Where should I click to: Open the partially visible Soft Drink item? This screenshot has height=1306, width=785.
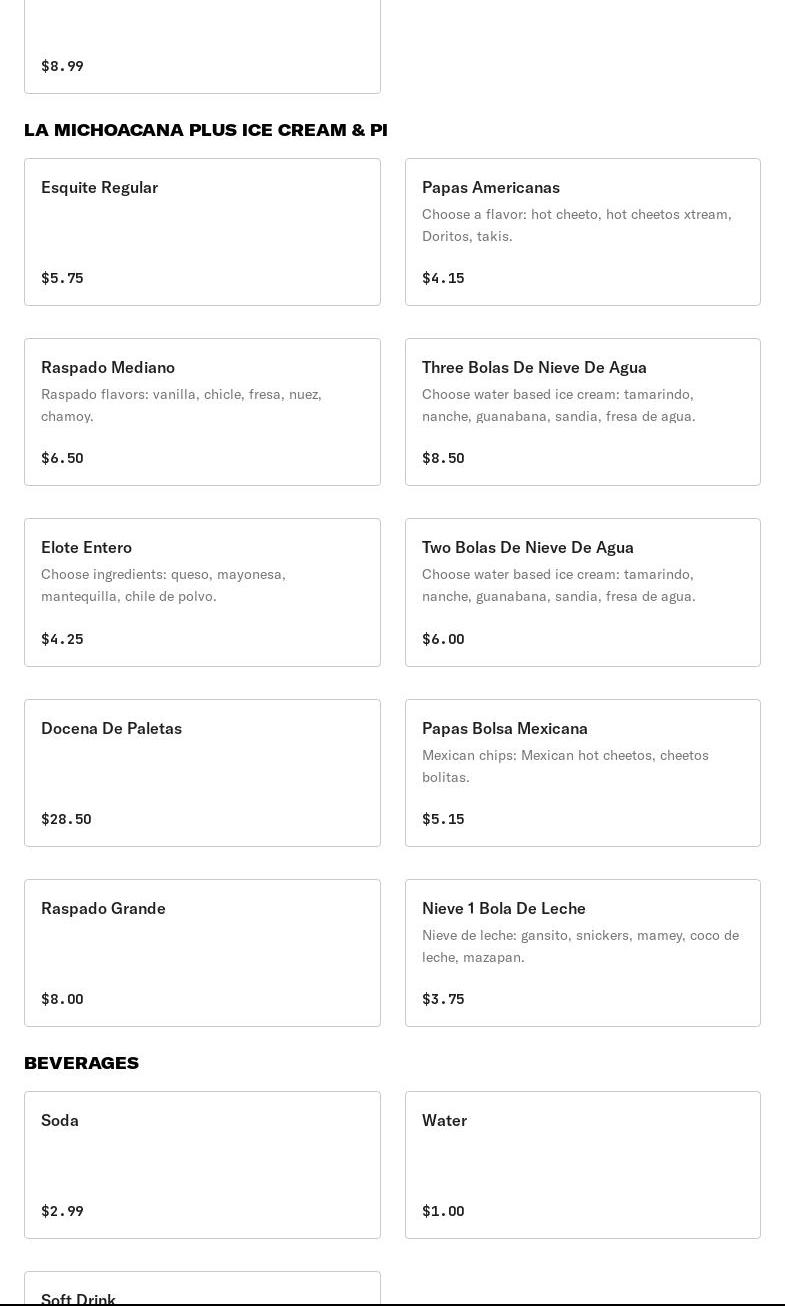click(x=202, y=1290)
